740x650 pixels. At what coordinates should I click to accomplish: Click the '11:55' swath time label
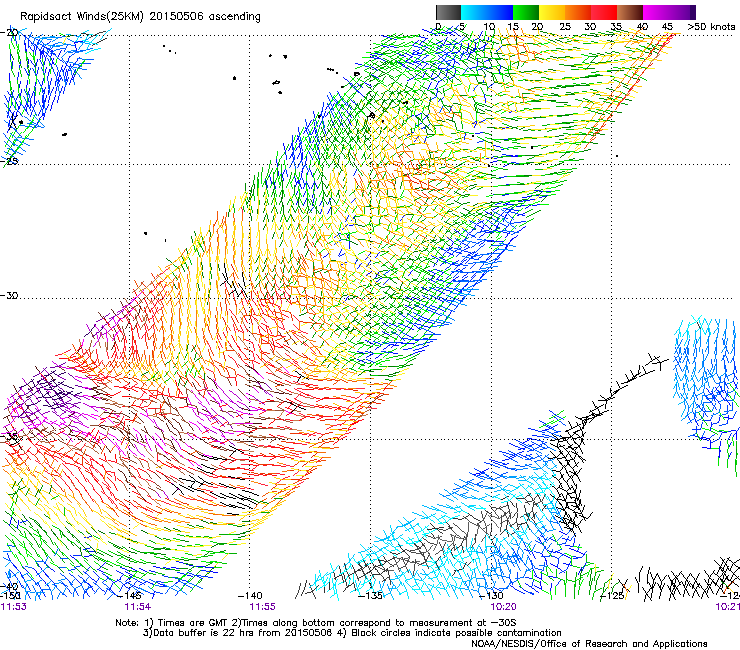[262, 607]
